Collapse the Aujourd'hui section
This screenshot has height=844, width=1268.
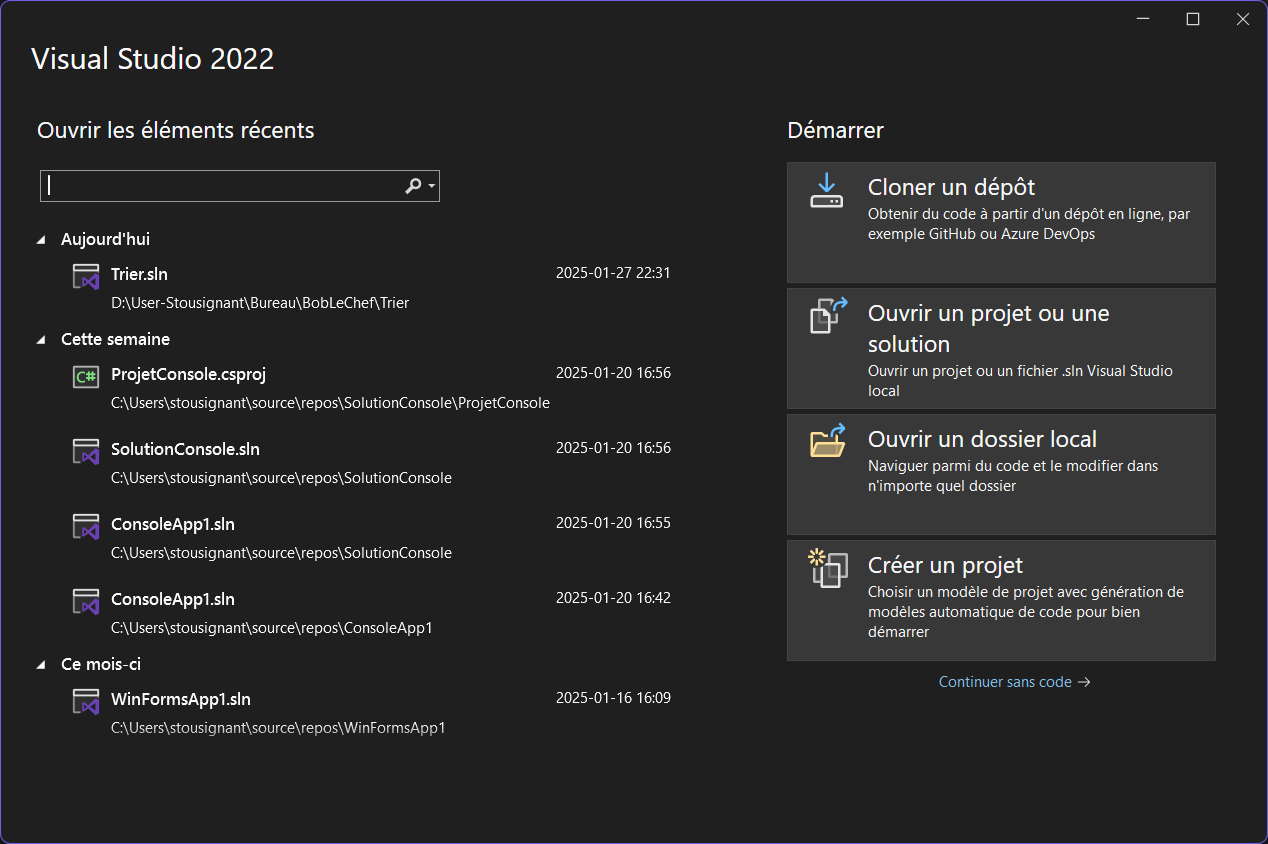[40, 239]
